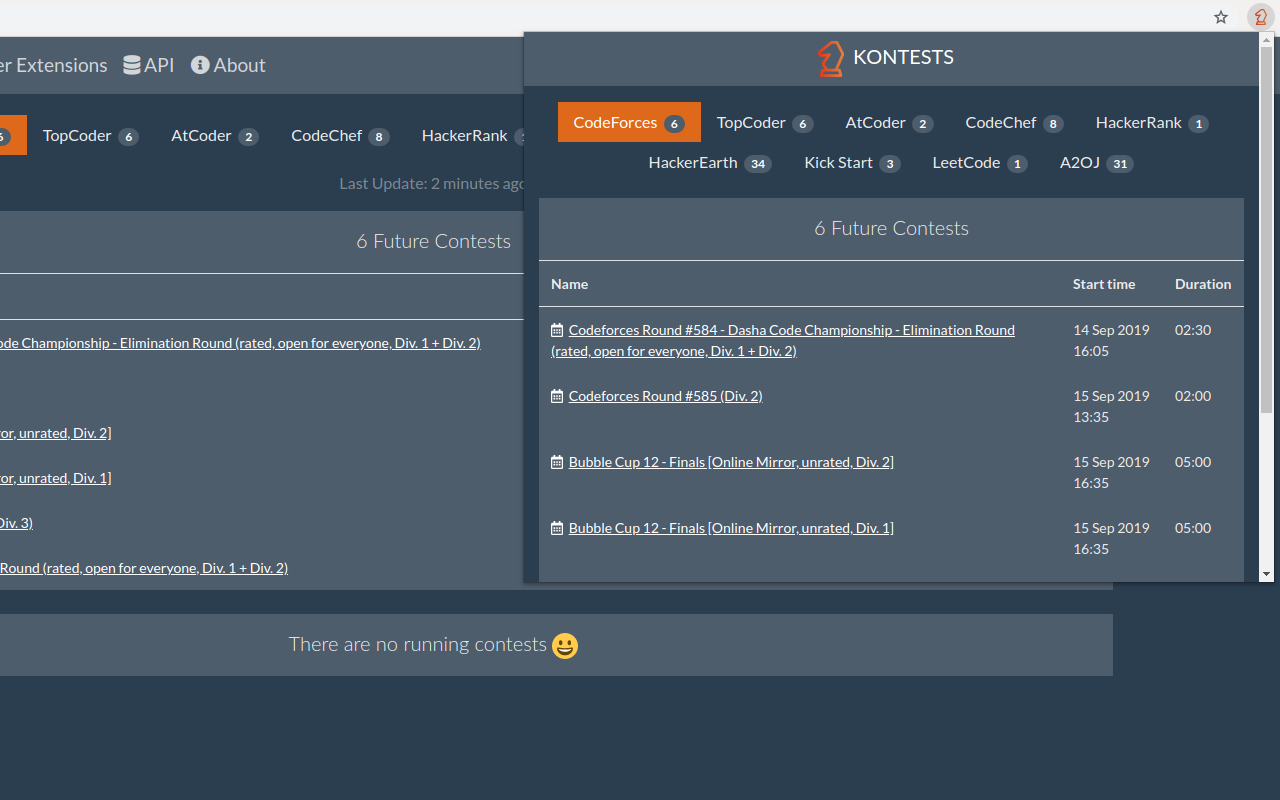The height and width of the screenshot is (800, 1280).
Task: Click the About info icon in page header
Action: pyautogui.click(x=200, y=65)
